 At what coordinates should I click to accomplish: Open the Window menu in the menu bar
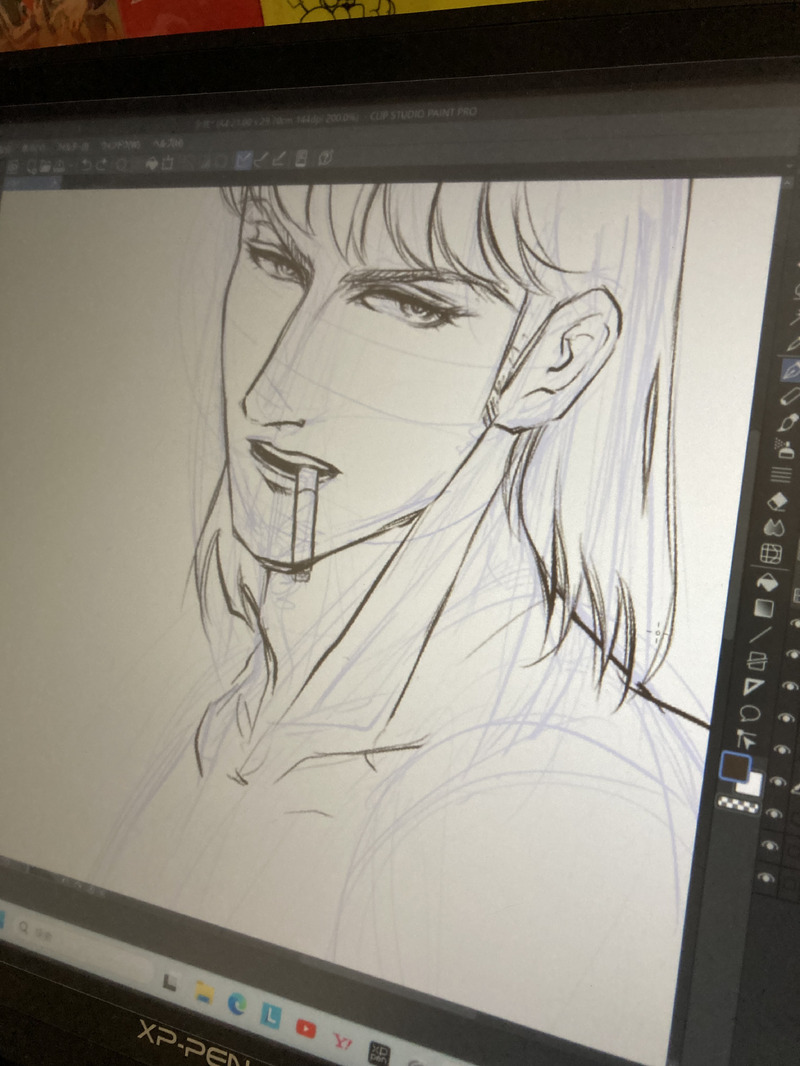tap(120, 145)
